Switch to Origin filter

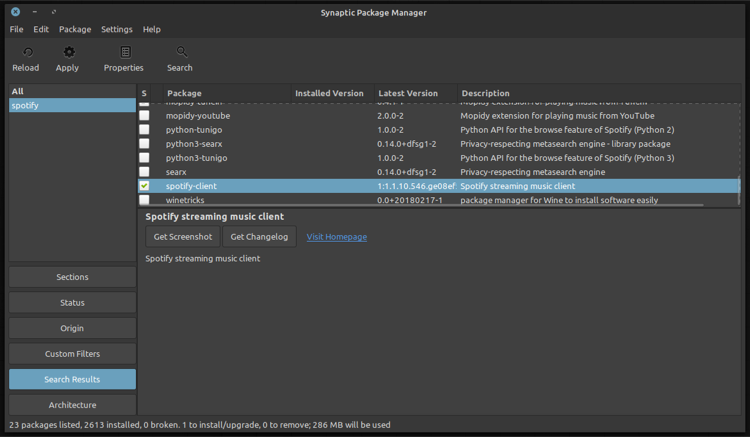coord(72,328)
